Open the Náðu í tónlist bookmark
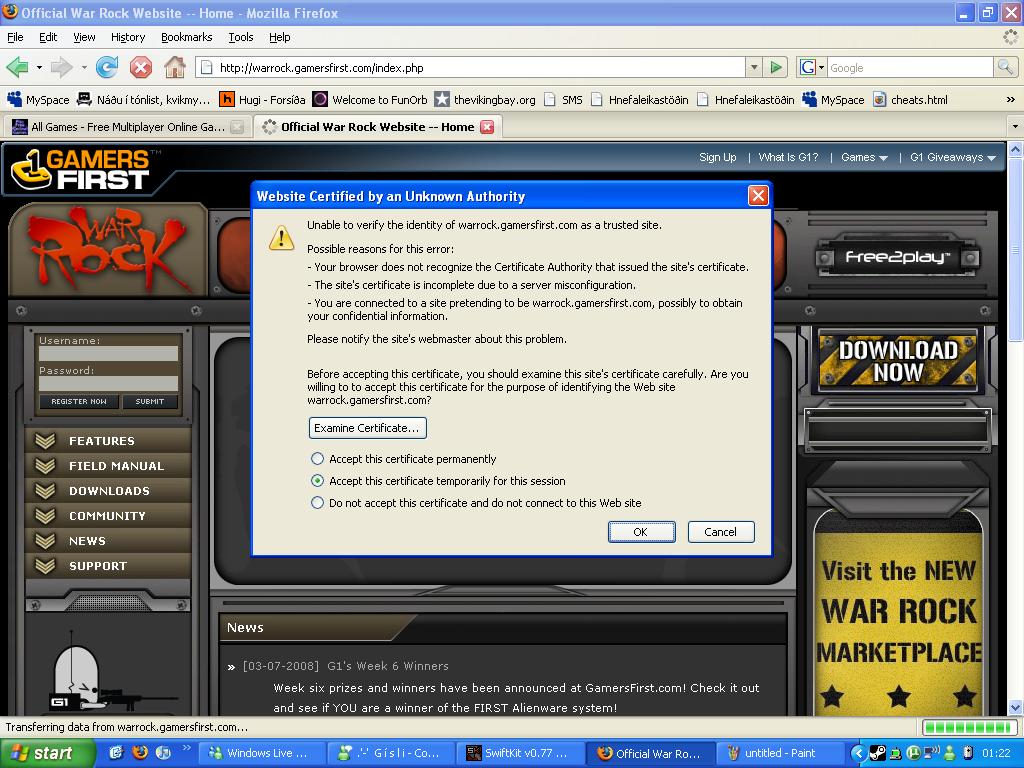The image size is (1024, 768). tap(144, 100)
